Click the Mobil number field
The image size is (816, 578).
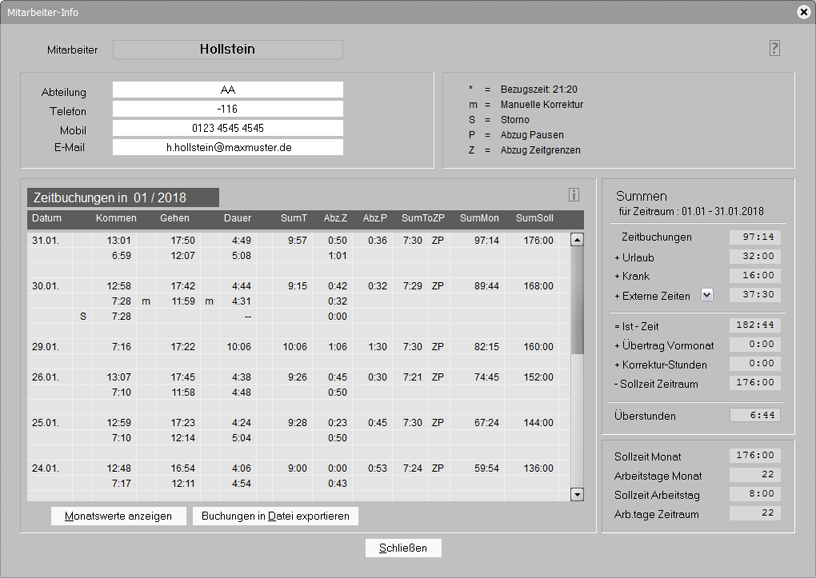pyautogui.click(x=227, y=128)
